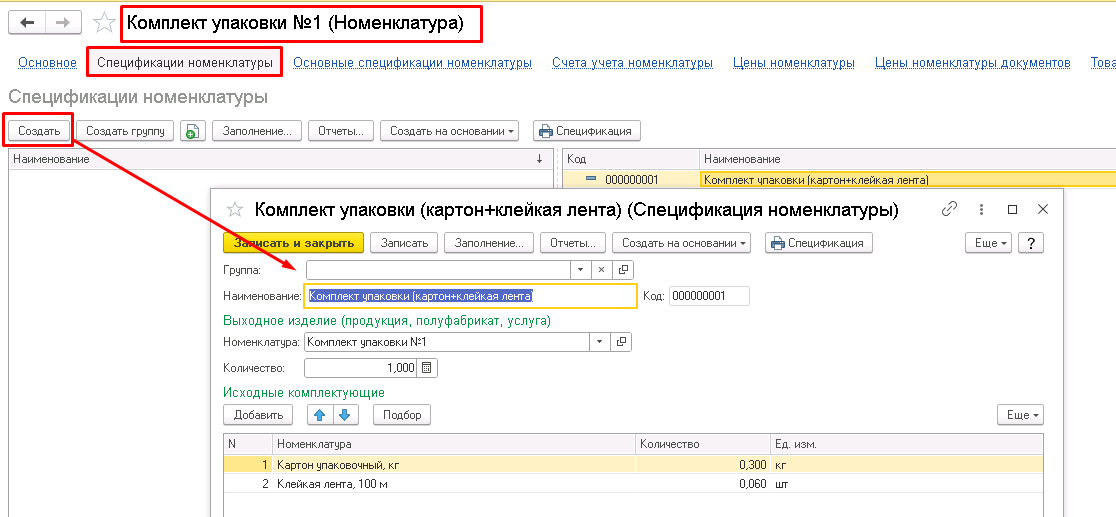Open the dialog's Создать на основании dropdown

pyautogui.click(x=685, y=243)
